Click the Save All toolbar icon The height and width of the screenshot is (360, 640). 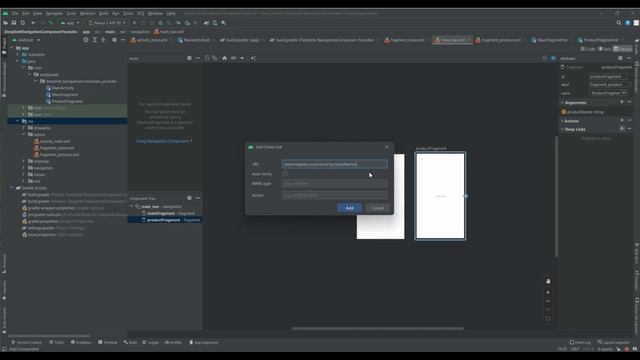click(14, 23)
